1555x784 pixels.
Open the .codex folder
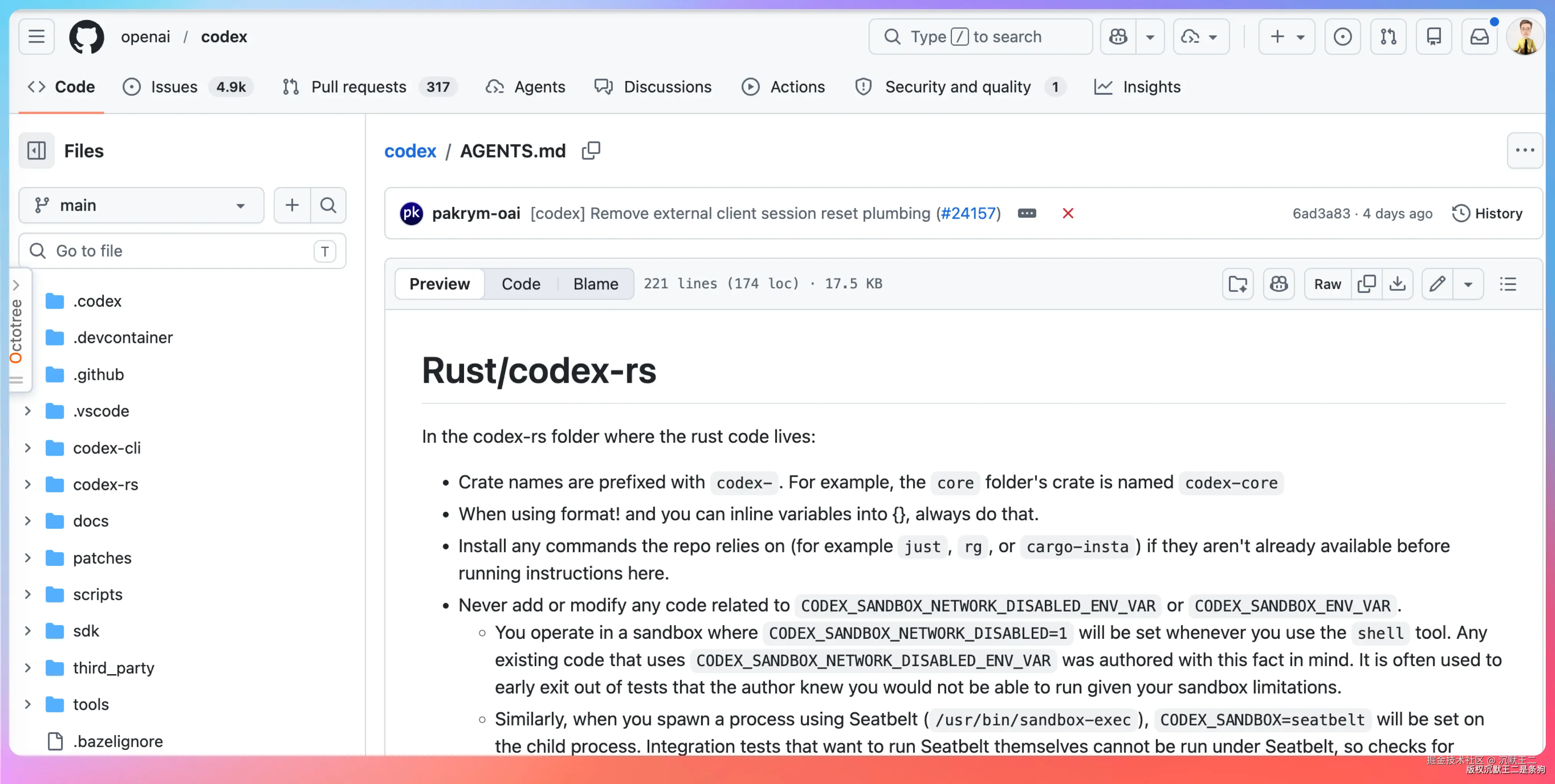point(97,301)
